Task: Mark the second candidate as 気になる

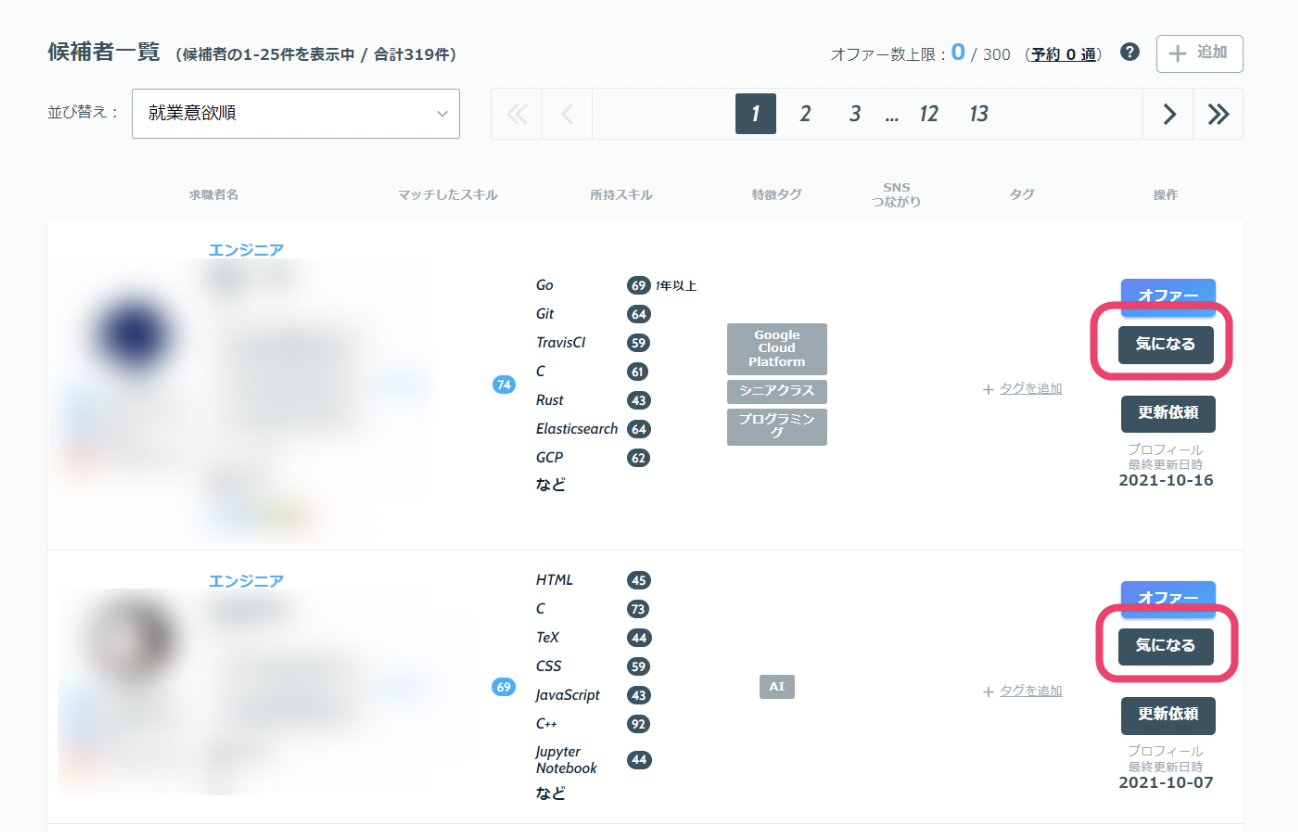Action: (x=1168, y=647)
